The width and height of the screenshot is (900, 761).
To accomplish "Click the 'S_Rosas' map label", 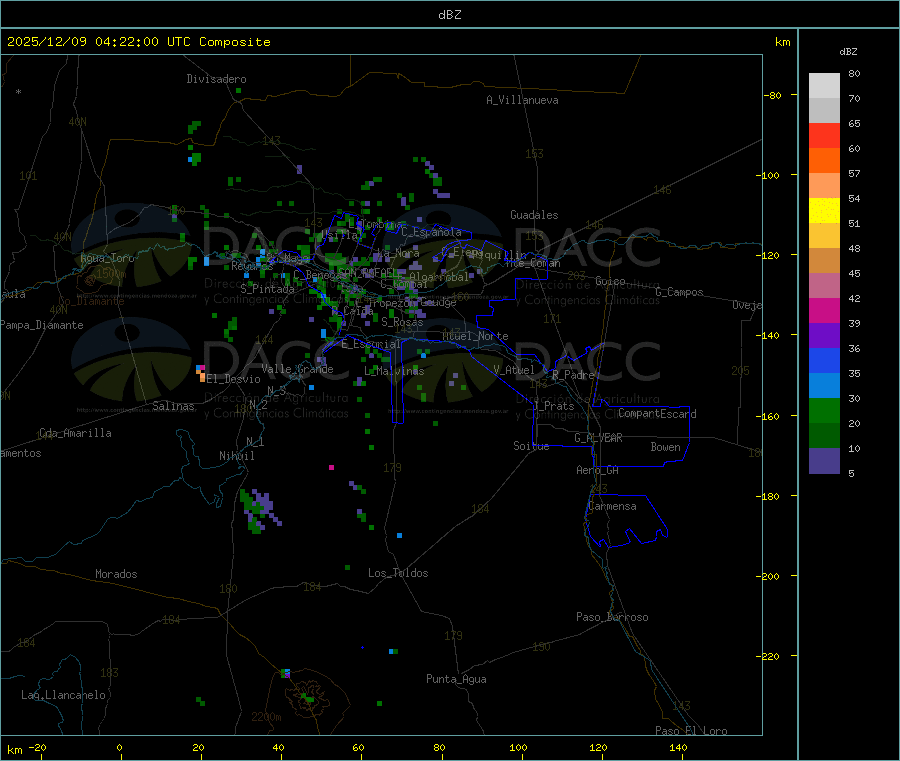I will tap(402, 322).
